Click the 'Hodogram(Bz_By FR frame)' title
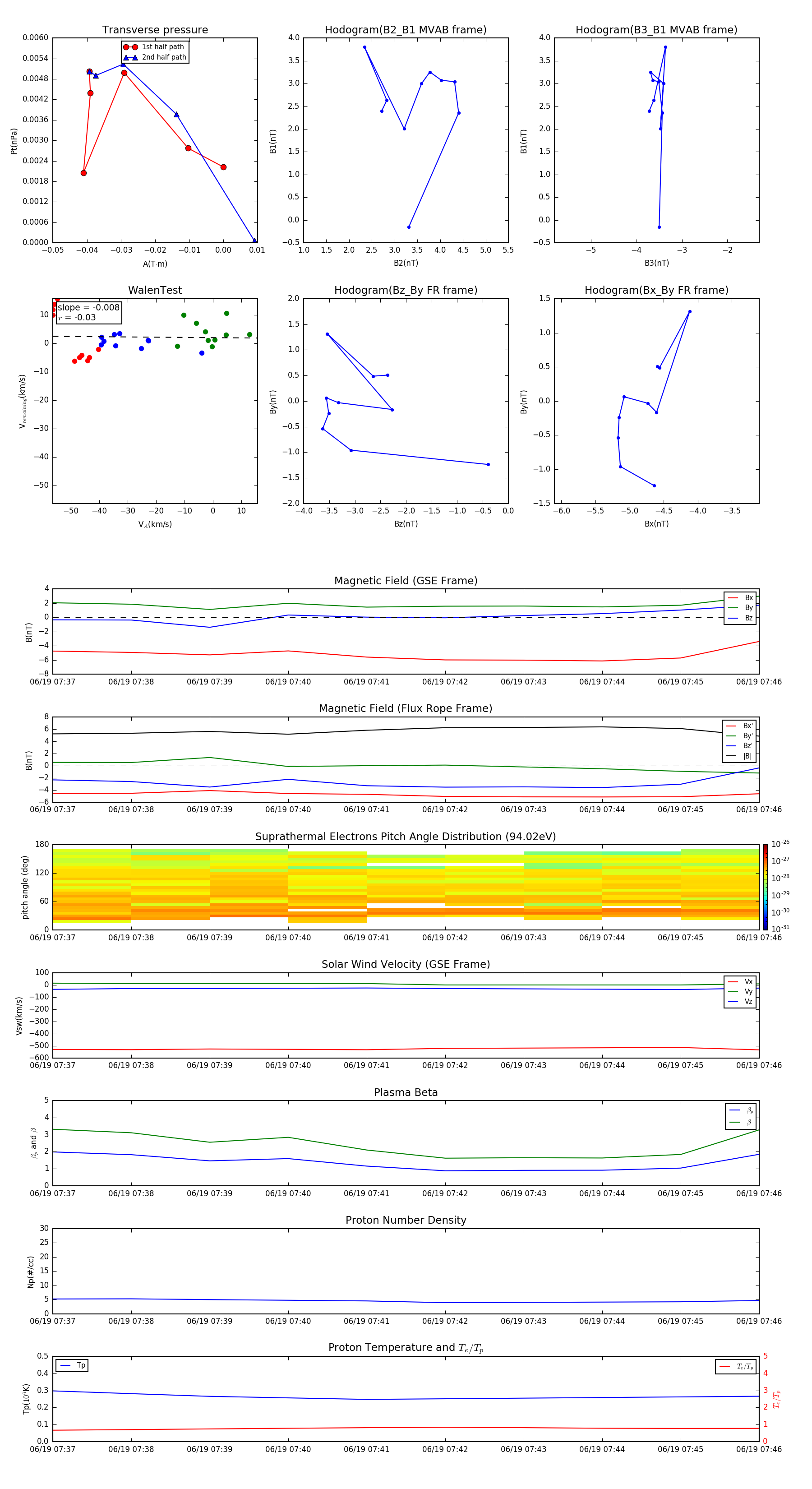Viewport: 812px width, 1489px height. click(x=406, y=290)
